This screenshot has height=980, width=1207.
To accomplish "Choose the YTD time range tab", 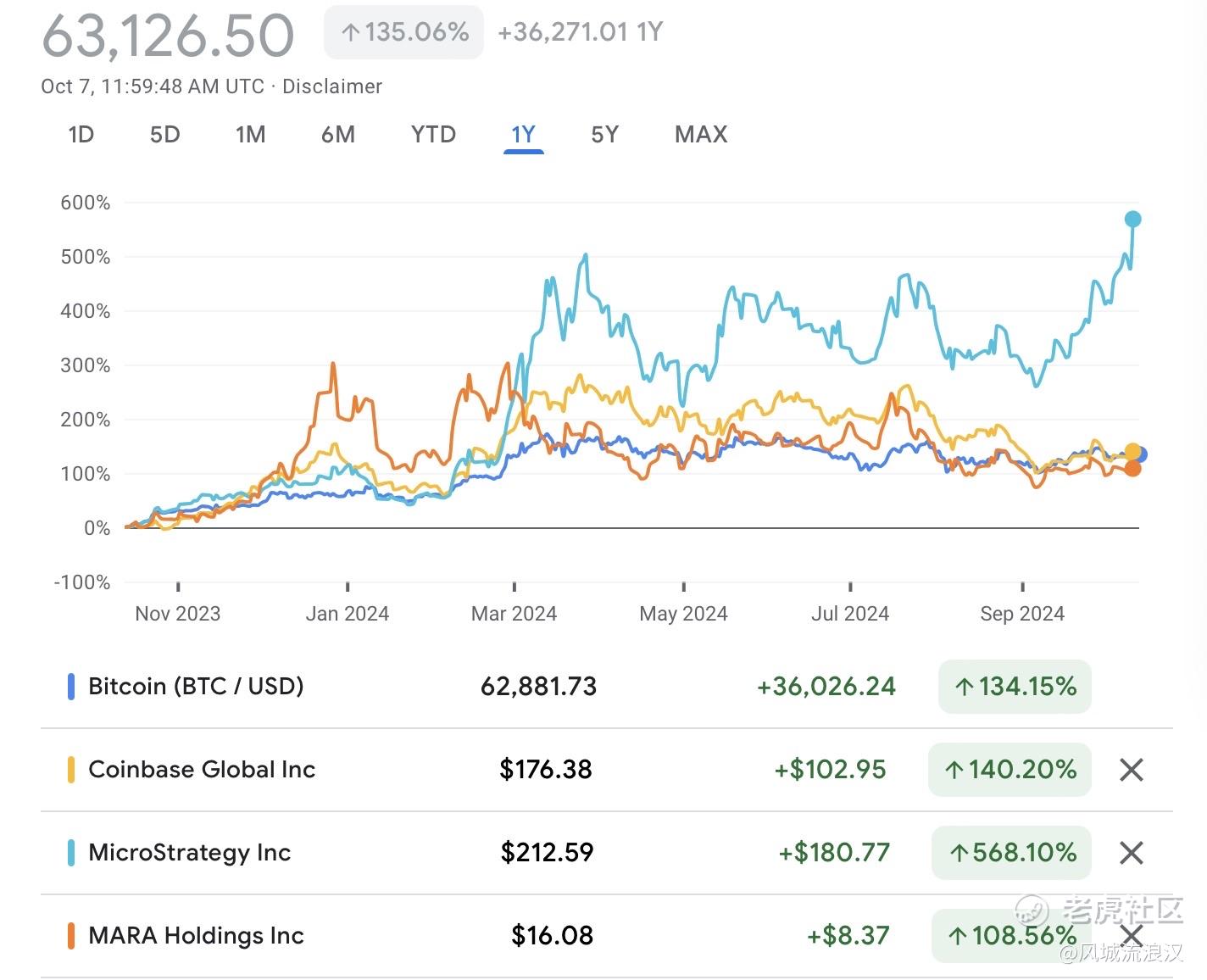I will (x=433, y=135).
